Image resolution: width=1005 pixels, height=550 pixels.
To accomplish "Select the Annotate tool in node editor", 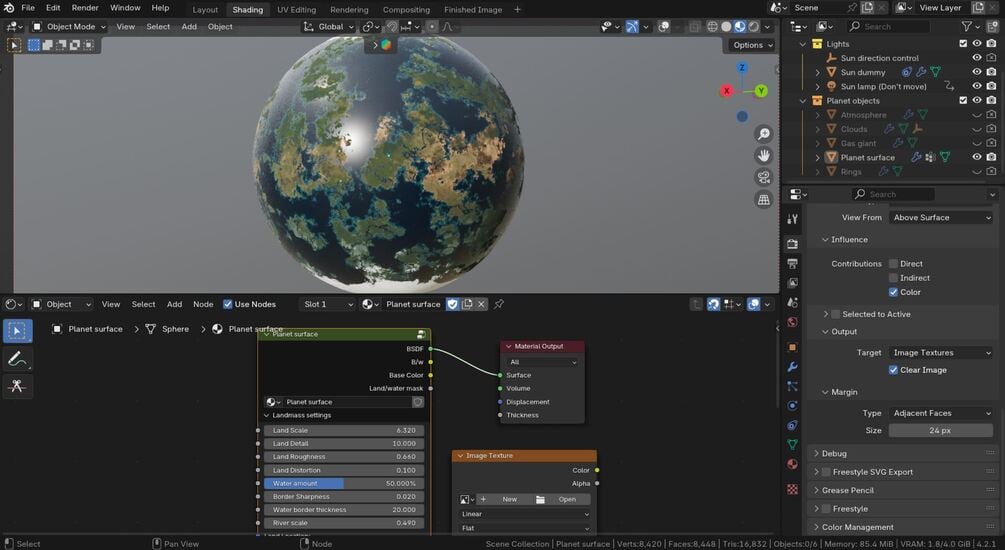I will click(x=17, y=360).
